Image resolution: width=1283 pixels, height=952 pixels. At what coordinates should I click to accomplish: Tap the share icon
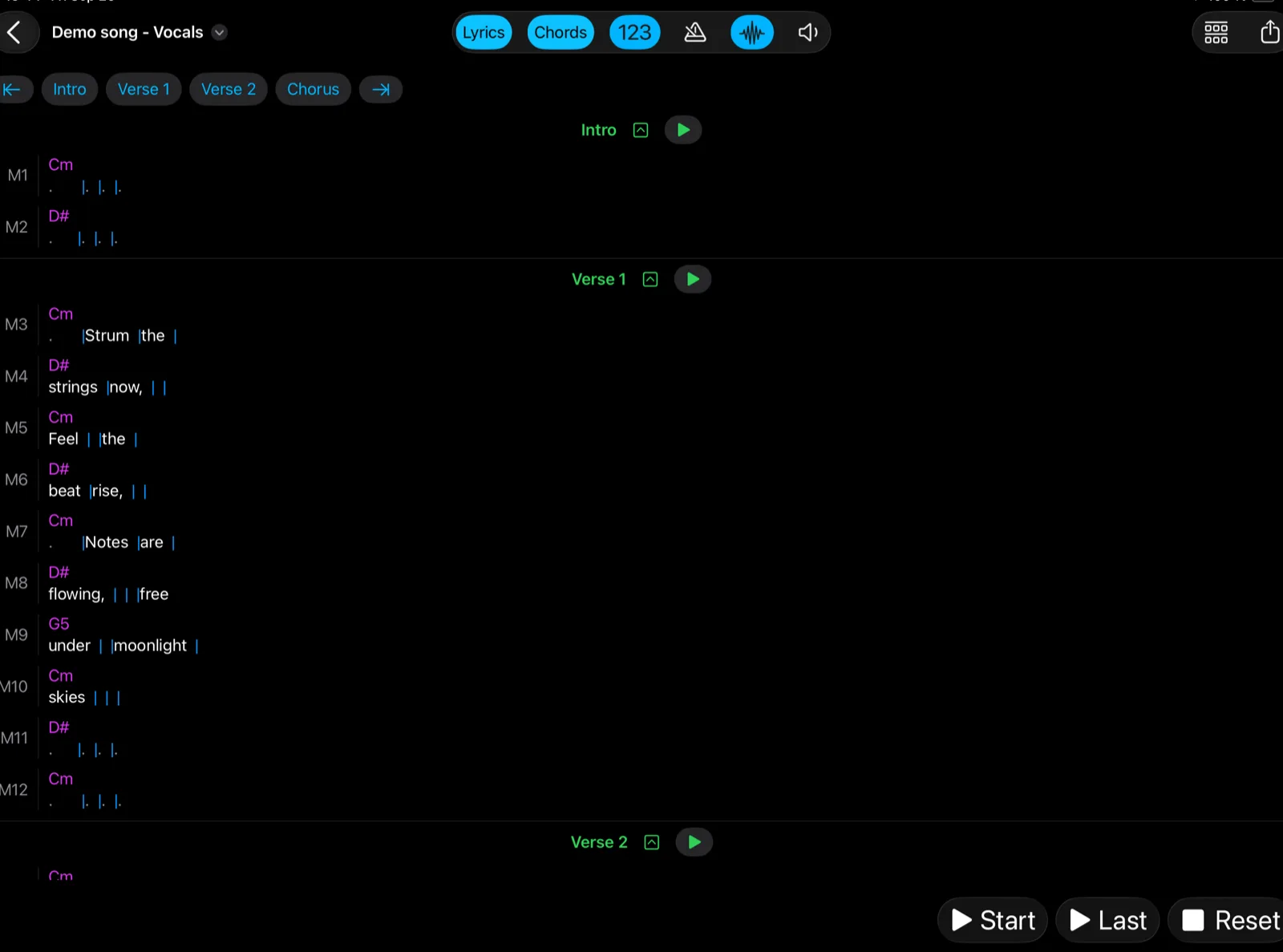click(x=1269, y=32)
